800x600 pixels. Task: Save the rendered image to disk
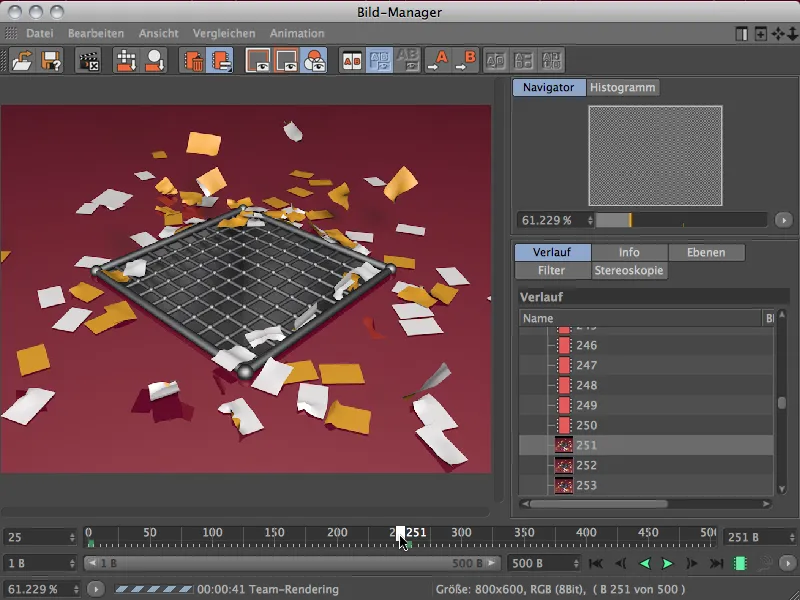coord(51,60)
